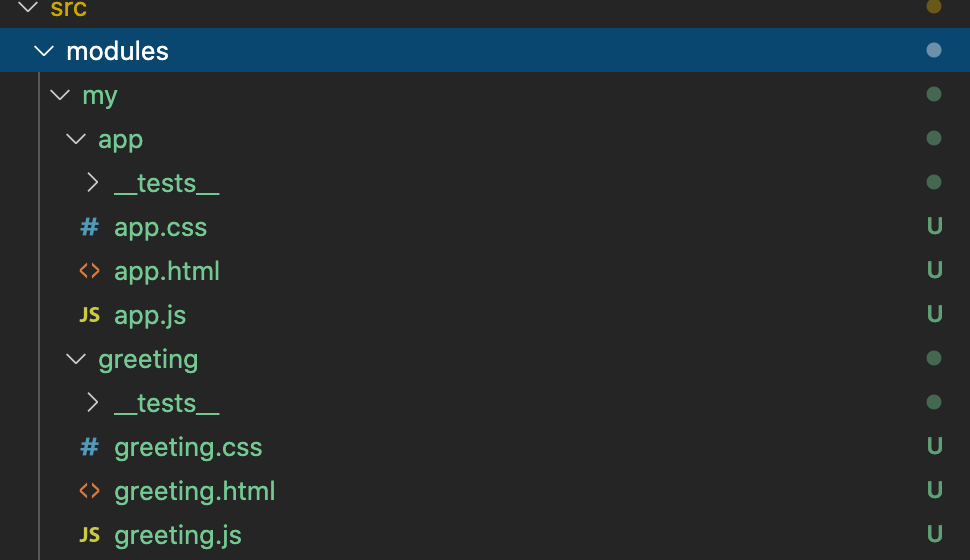Expand the __tests__ folder under app
The width and height of the screenshot is (970, 560).
point(92,183)
